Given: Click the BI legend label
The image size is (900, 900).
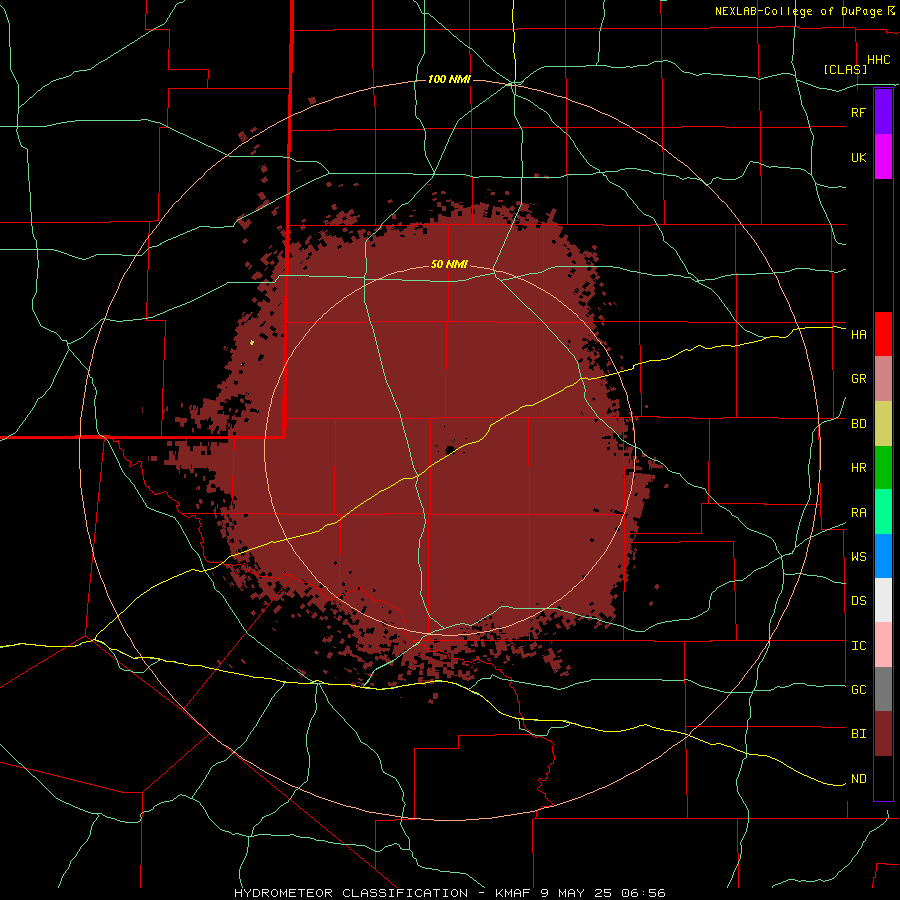Looking at the screenshot, I should [859, 734].
